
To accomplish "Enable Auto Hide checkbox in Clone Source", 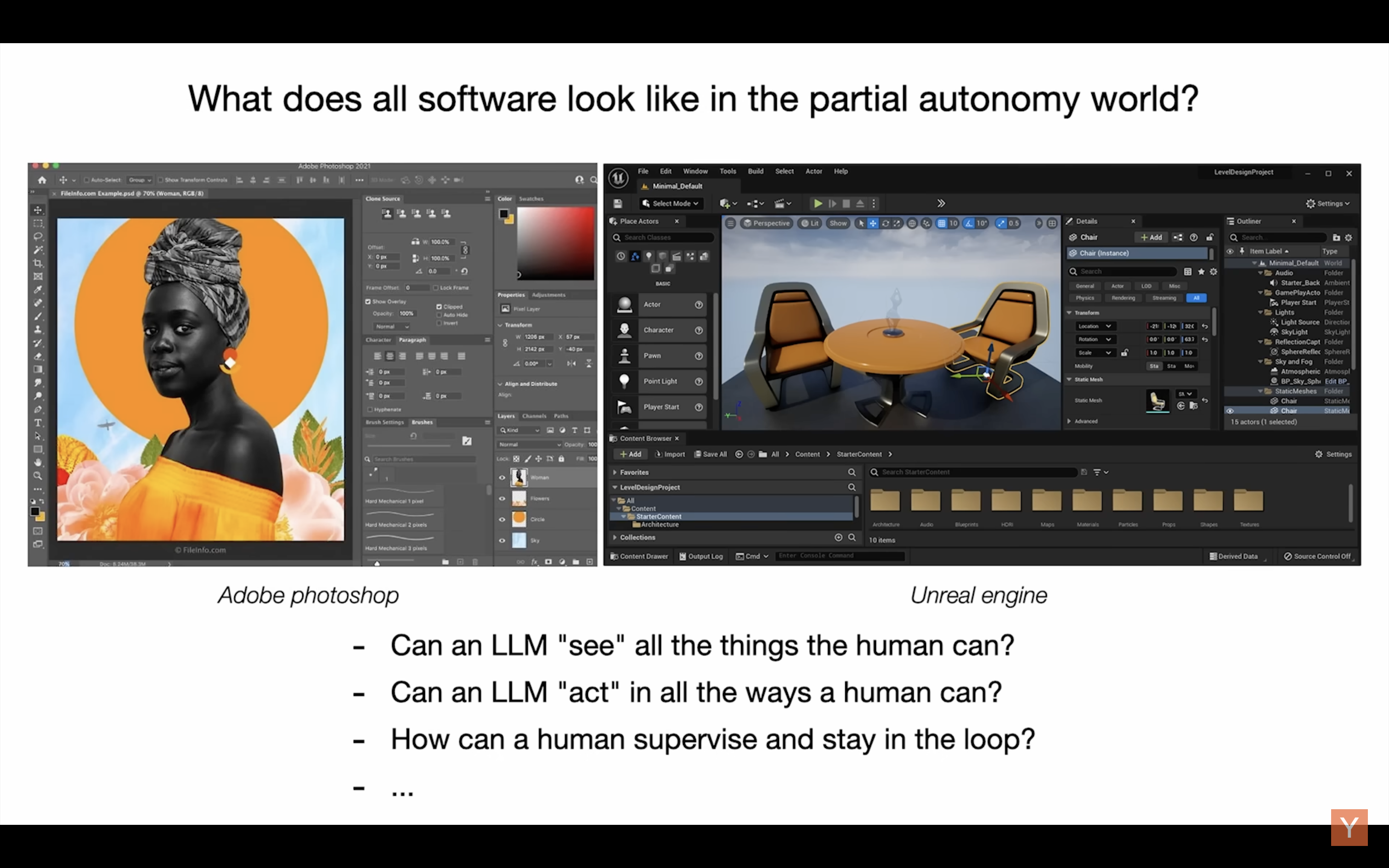I will click(x=439, y=315).
